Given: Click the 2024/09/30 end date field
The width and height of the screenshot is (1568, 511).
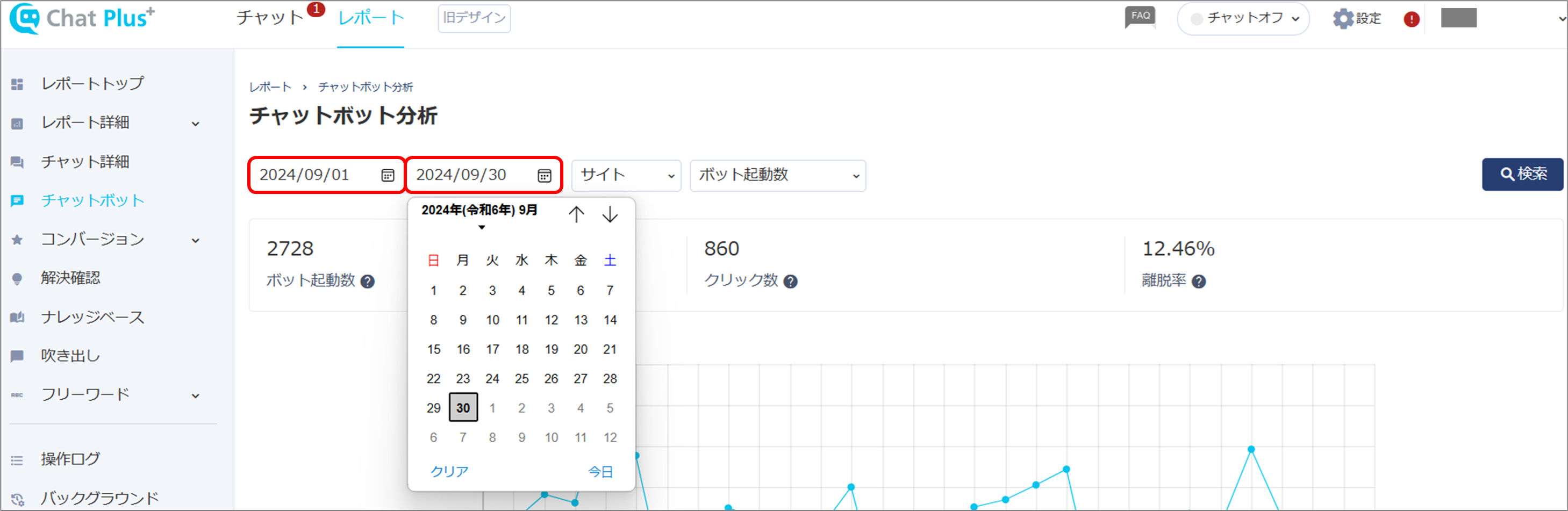Looking at the screenshot, I should coord(483,175).
